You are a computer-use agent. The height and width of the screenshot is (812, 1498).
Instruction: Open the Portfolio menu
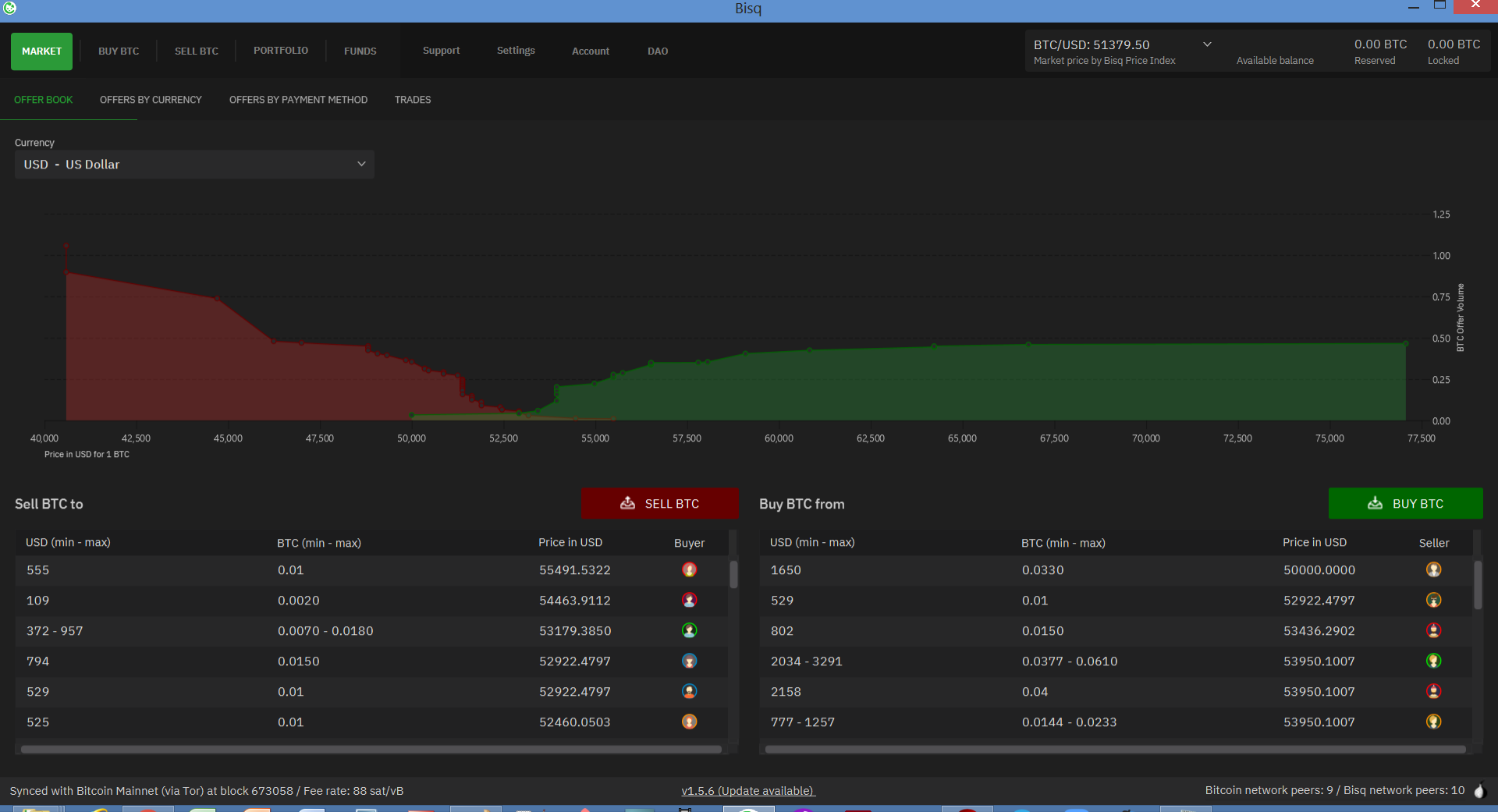pos(281,51)
